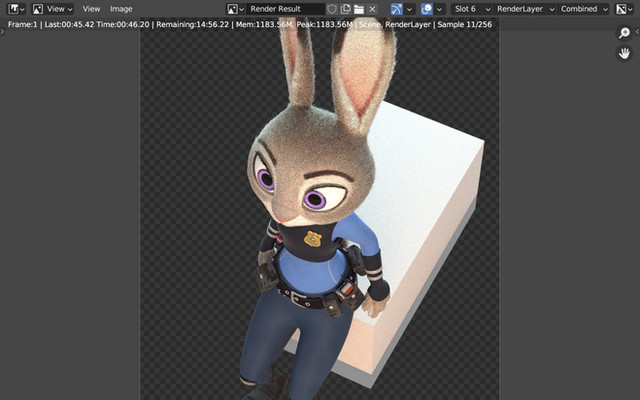Click the new image duplicate icon

point(345,9)
